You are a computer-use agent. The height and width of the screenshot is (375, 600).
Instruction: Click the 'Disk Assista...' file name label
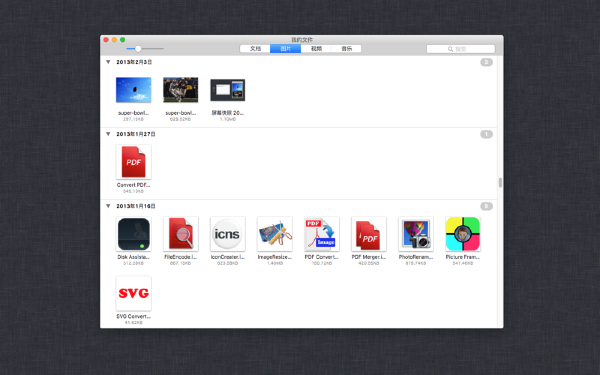tap(134, 257)
